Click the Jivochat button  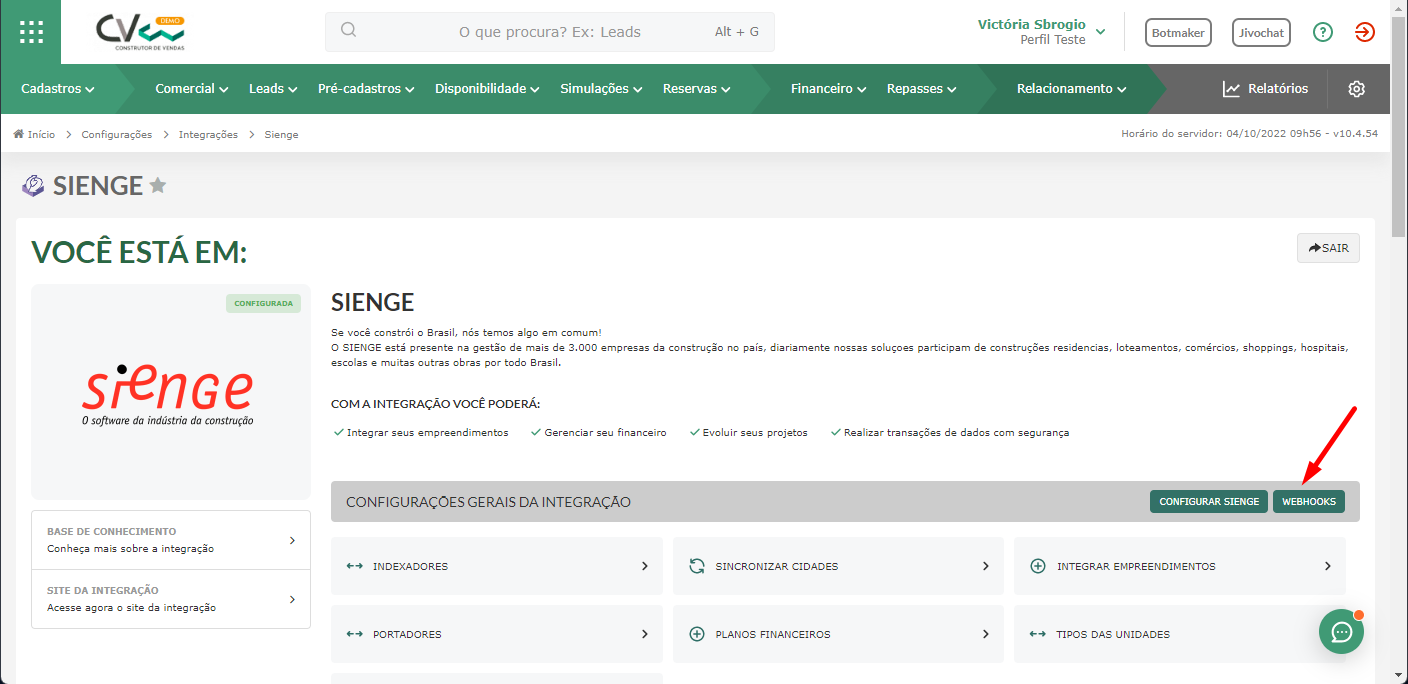coord(1261,33)
